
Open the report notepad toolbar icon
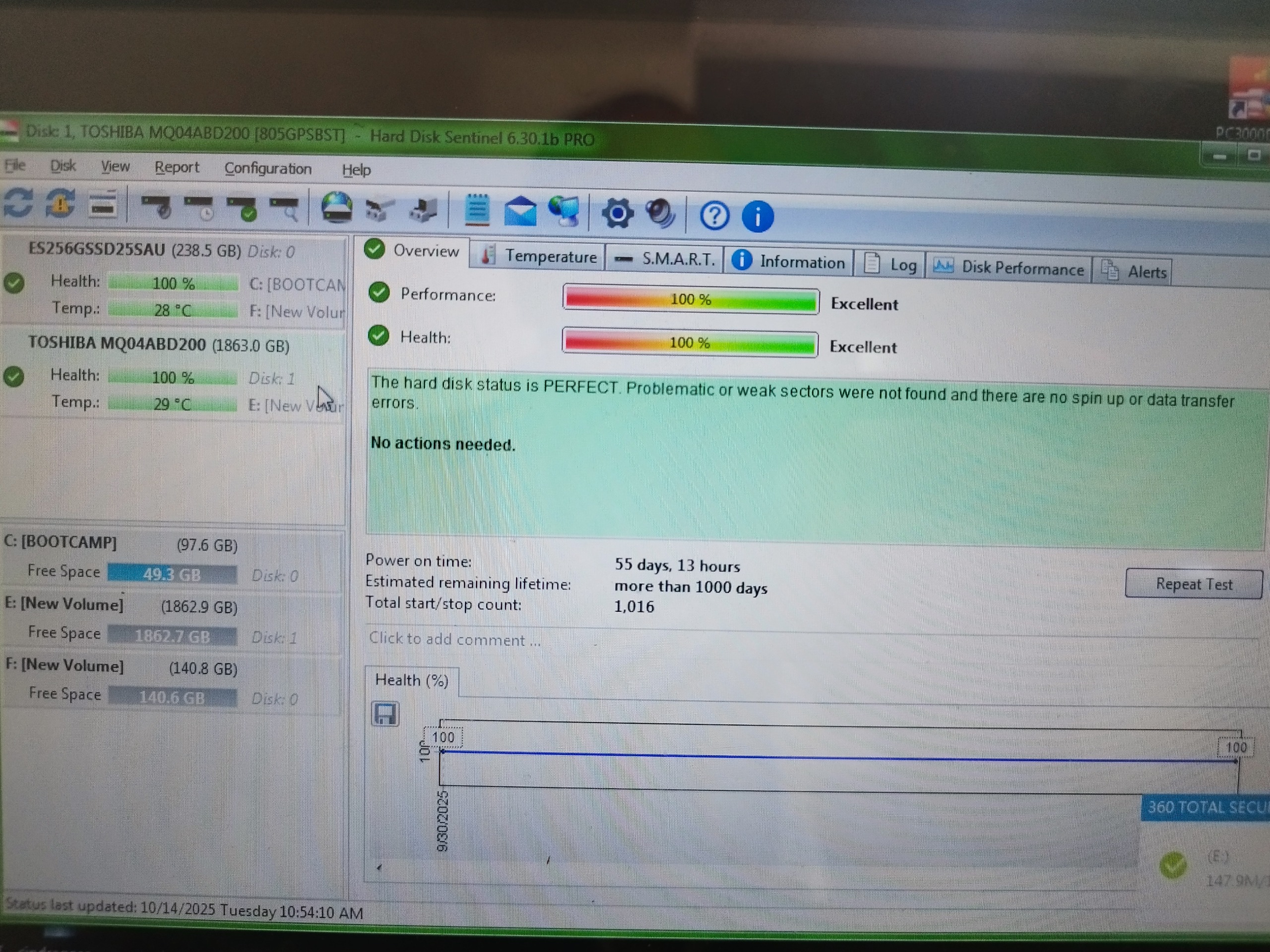(x=477, y=210)
